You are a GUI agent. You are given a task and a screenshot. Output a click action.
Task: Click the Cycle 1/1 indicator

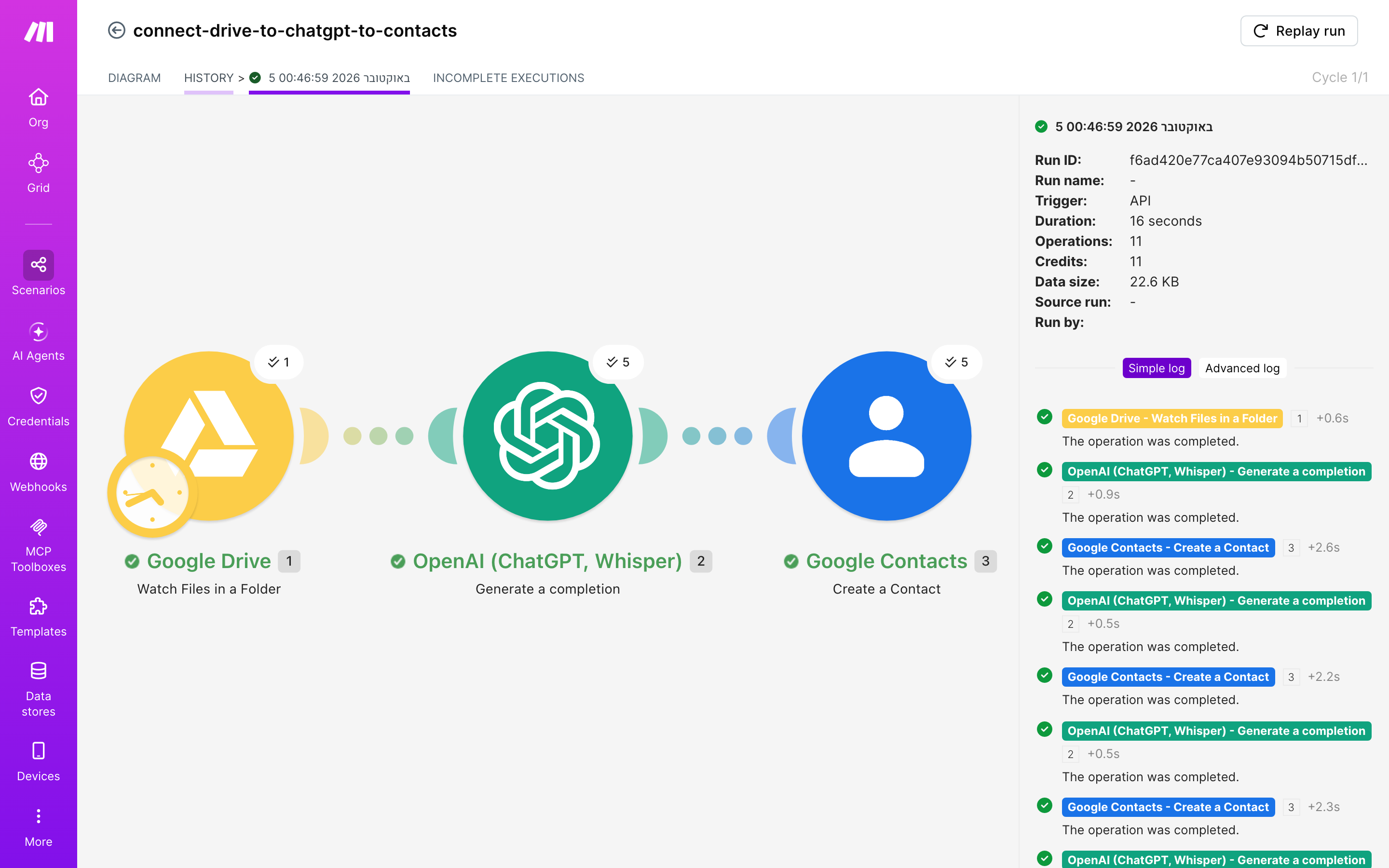(1340, 78)
